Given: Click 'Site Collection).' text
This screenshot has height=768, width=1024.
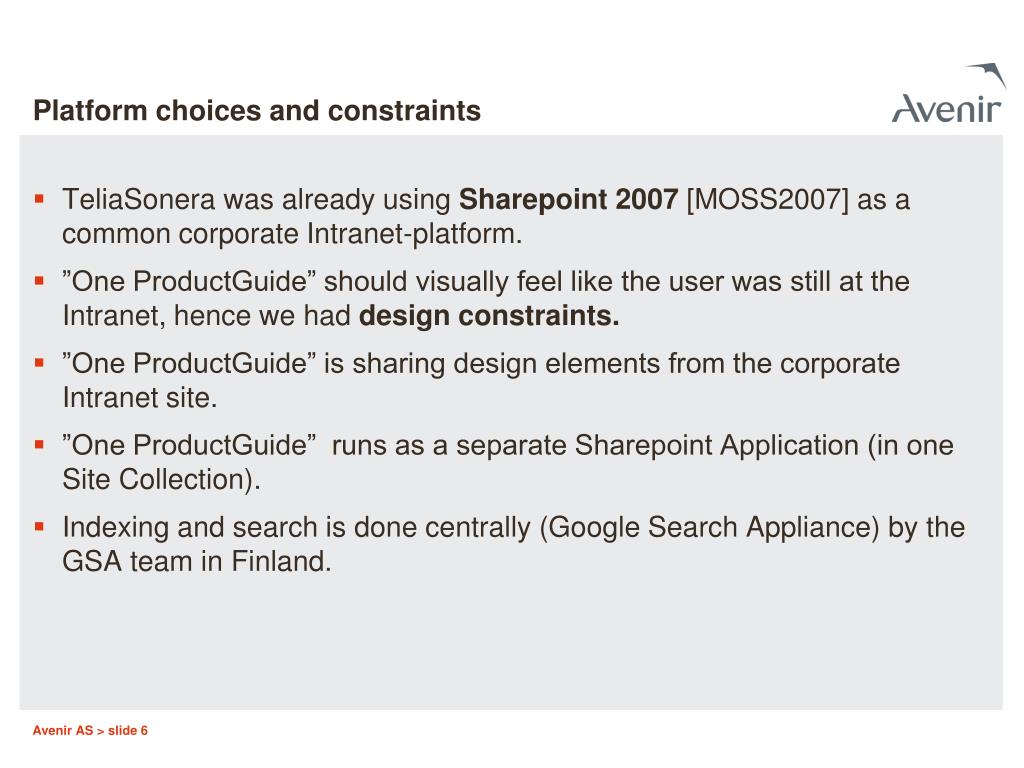Looking at the screenshot, I should (161, 480).
